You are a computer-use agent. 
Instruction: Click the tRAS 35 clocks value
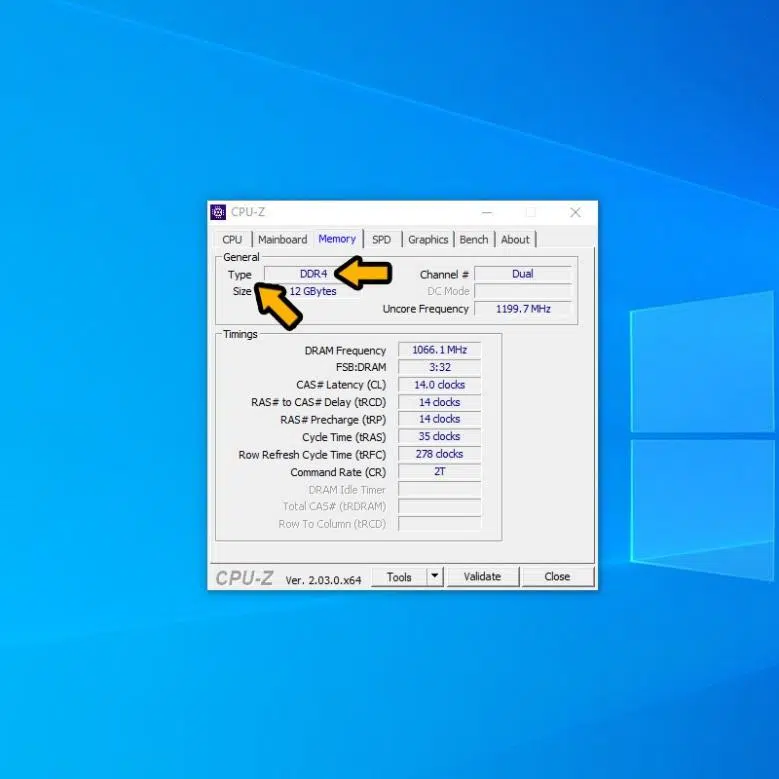point(439,436)
